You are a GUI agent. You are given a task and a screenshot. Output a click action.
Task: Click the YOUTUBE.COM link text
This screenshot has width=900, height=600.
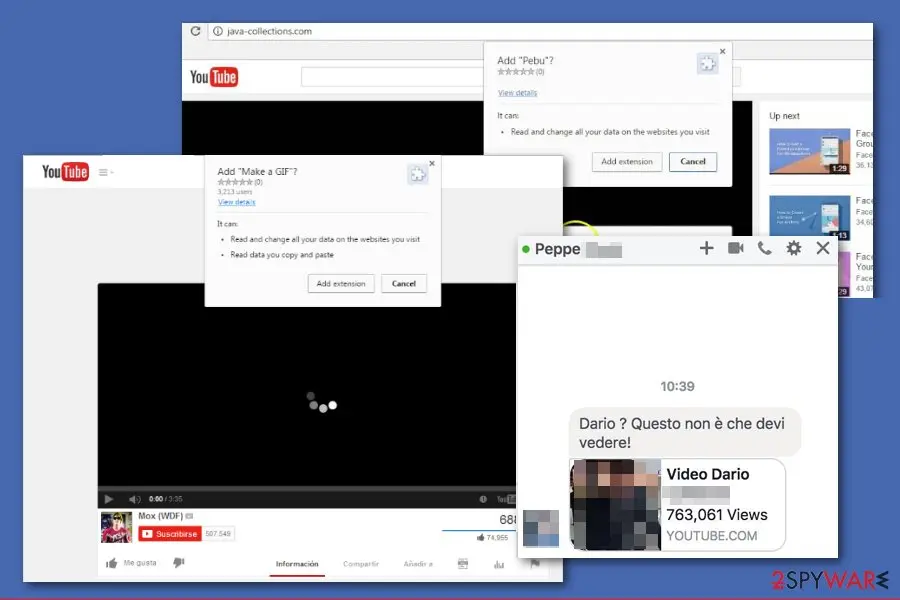(711, 536)
